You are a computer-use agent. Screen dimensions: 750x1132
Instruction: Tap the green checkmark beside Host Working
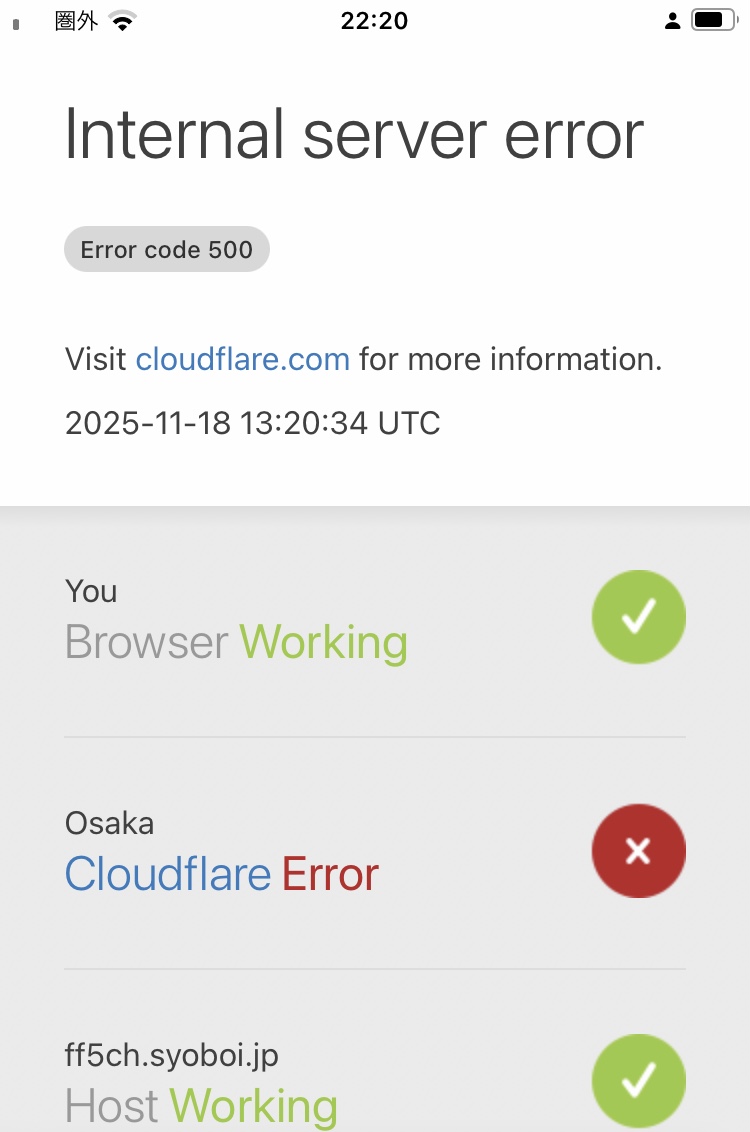point(638,1080)
